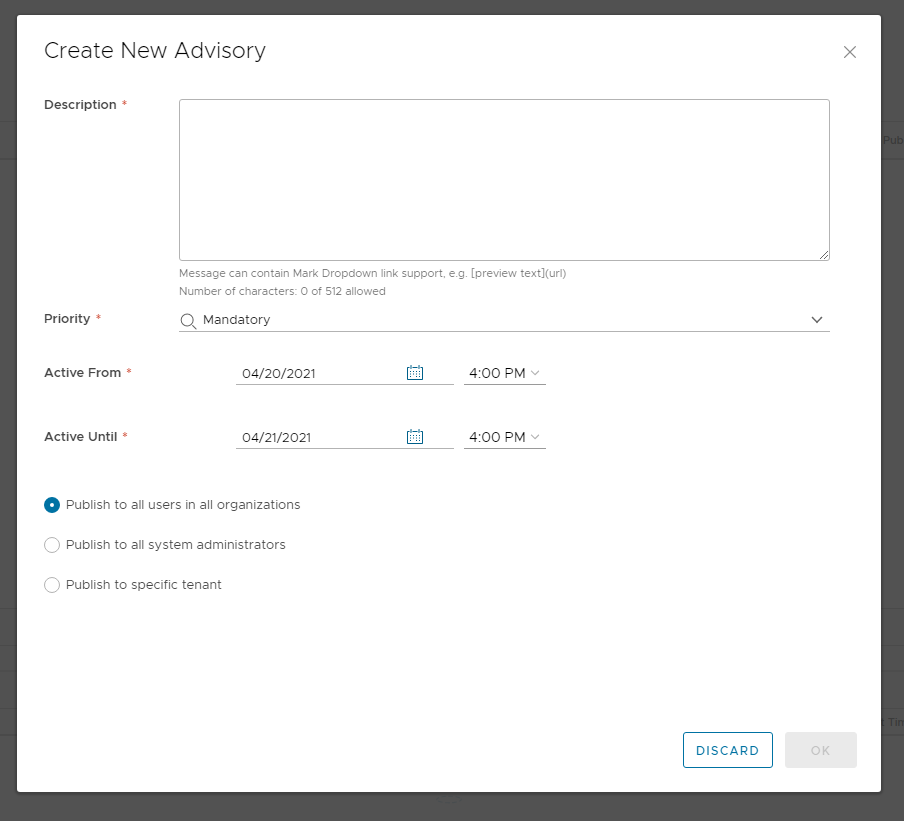The width and height of the screenshot is (904, 821).
Task: Close the Create New Advisory dialog via X icon
Action: pyautogui.click(x=849, y=52)
